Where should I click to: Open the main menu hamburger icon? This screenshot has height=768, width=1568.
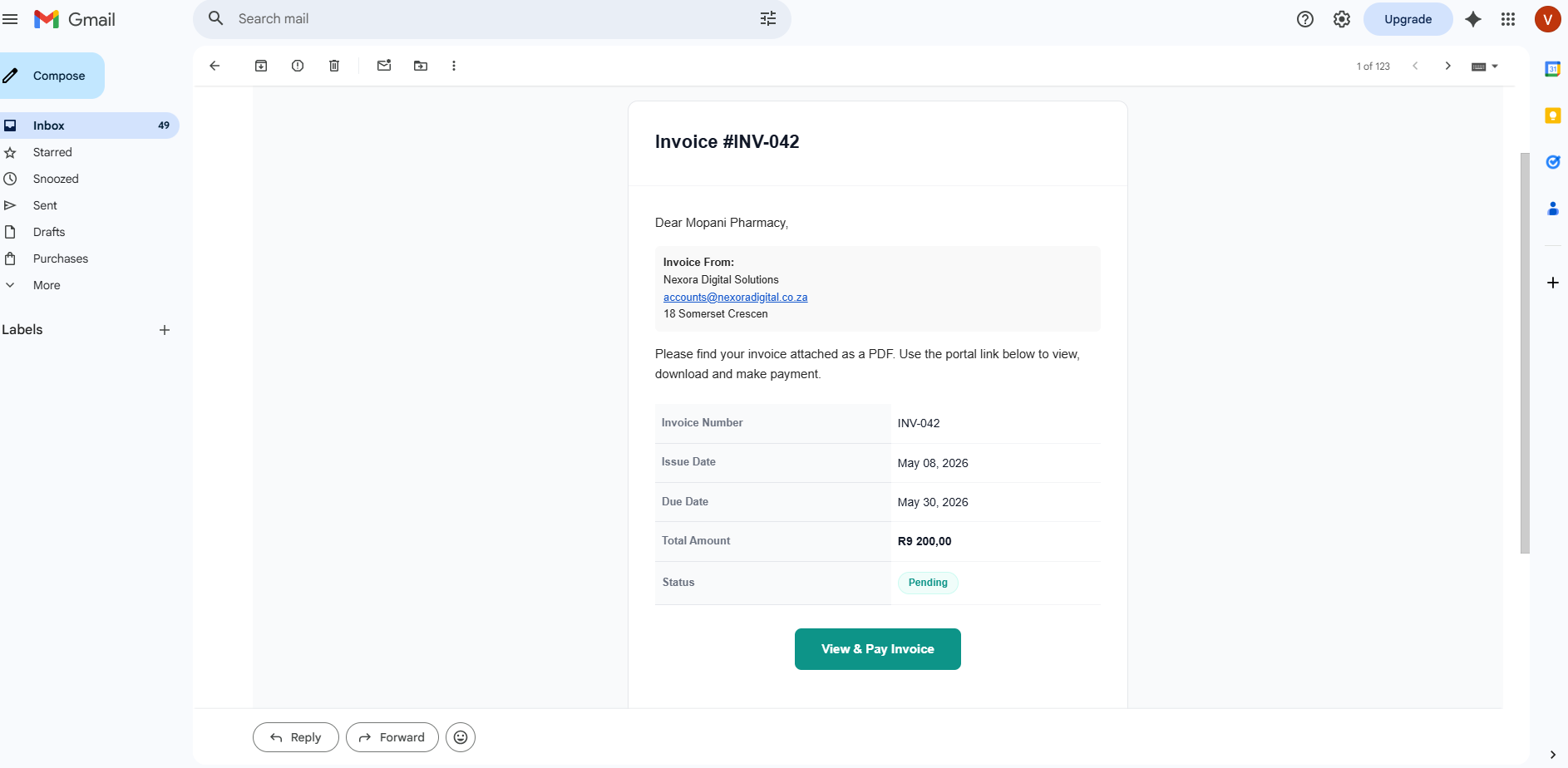(x=10, y=19)
